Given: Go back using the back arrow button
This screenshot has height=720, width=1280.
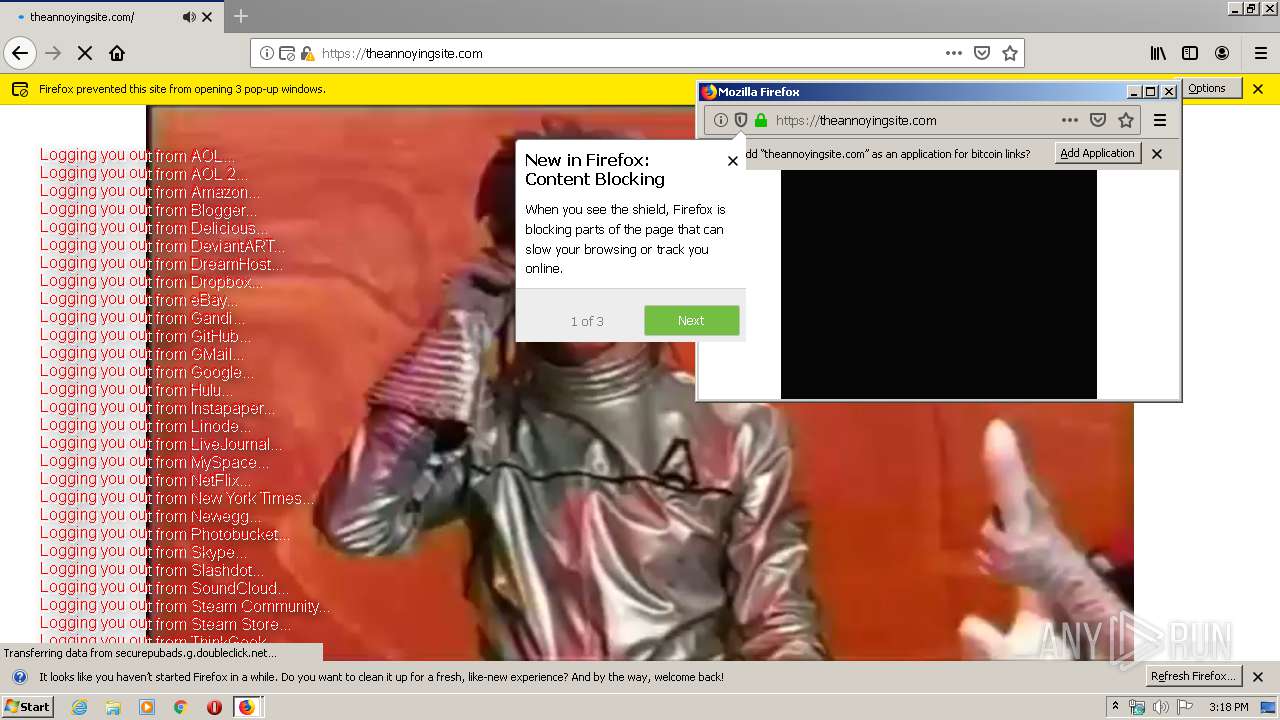Looking at the screenshot, I should tap(20, 53).
